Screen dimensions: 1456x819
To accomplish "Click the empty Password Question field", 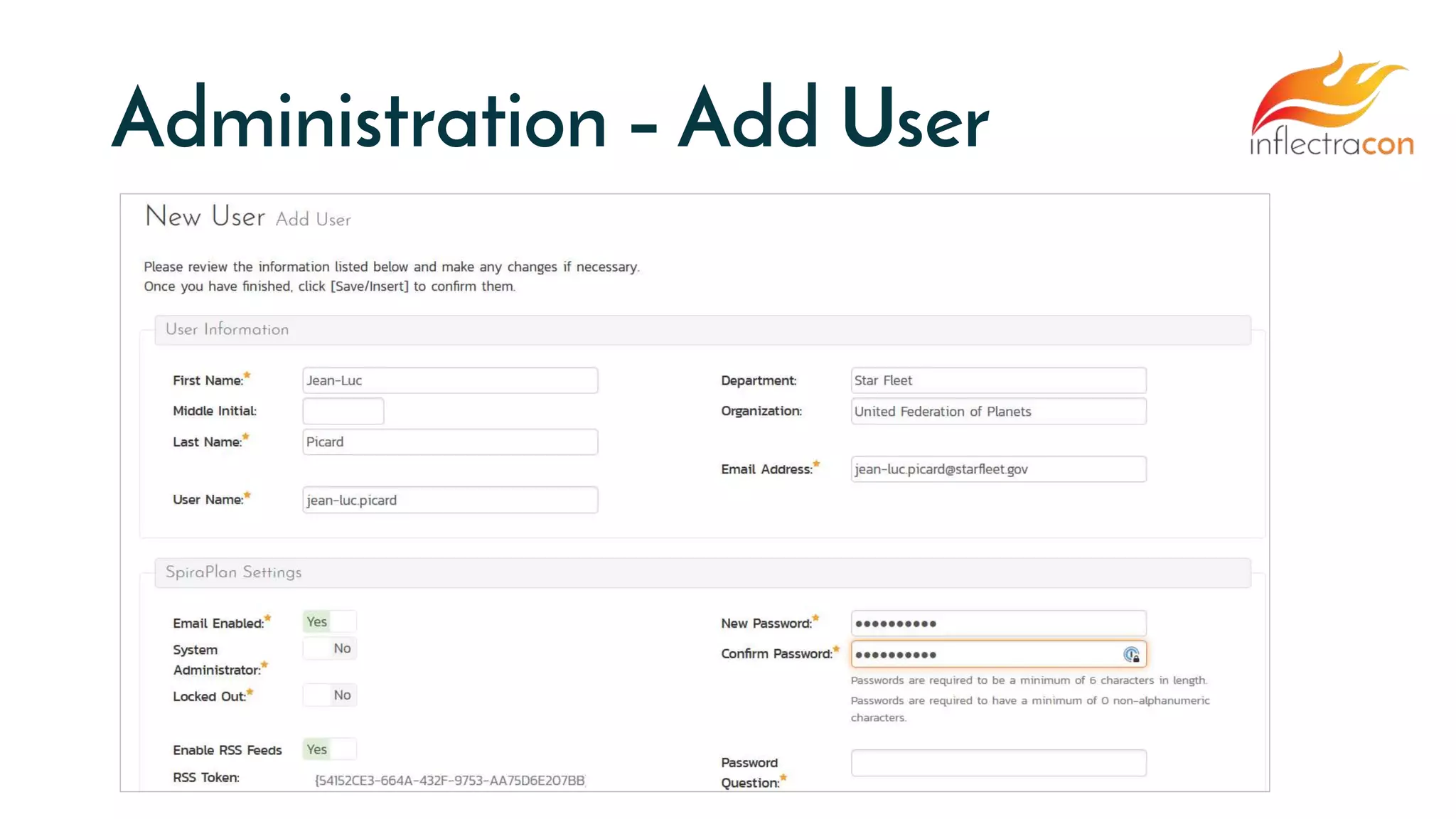I will 998,763.
